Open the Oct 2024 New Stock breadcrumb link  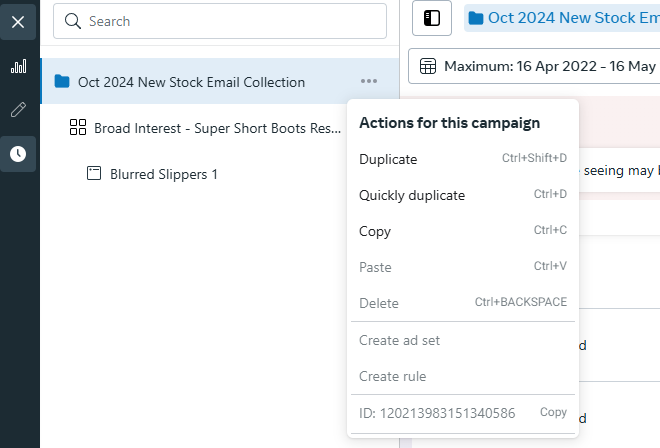pyautogui.click(x=566, y=18)
